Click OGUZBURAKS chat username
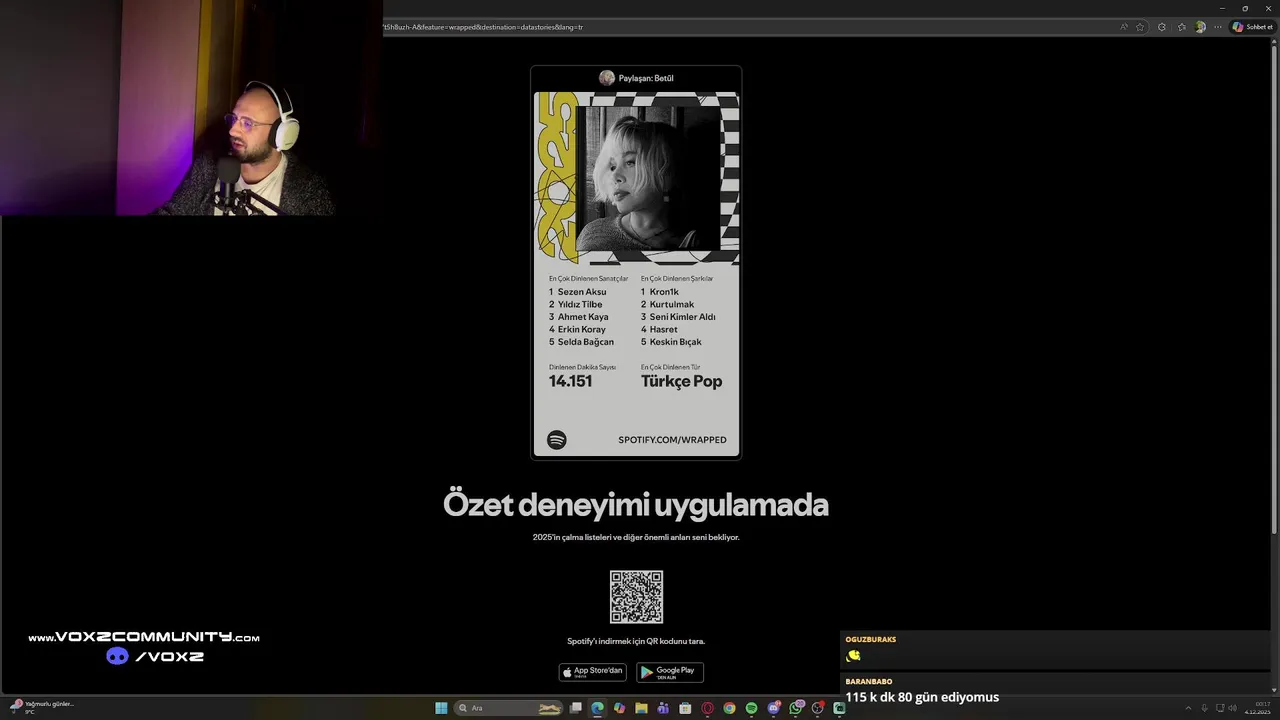 click(x=871, y=639)
